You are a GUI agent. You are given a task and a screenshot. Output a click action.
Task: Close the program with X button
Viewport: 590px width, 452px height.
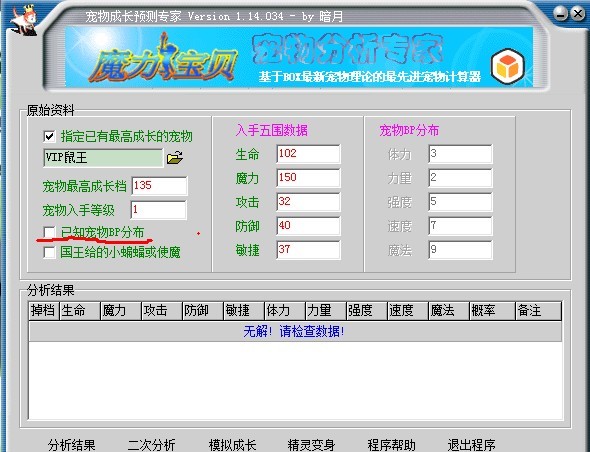pyautogui.click(x=578, y=14)
